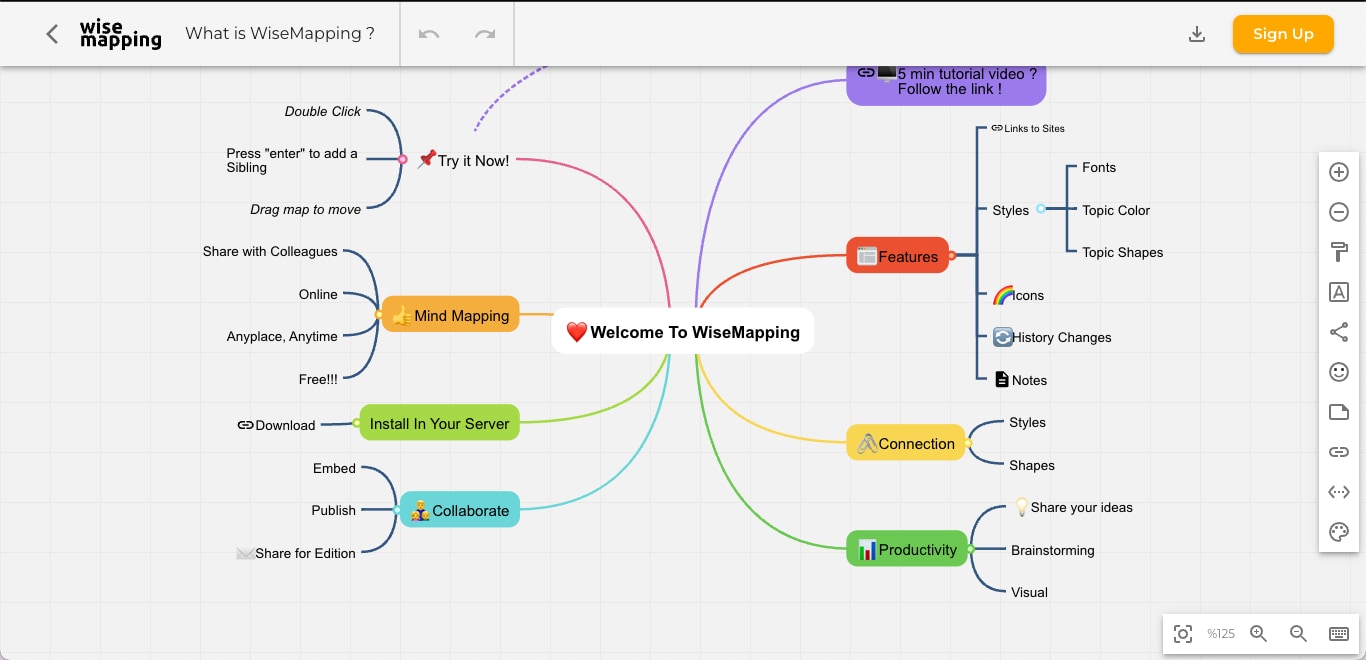1366x660 pixels.
Task: Zoom in with the magnifier plus icon
Action: pos(1259,633)
